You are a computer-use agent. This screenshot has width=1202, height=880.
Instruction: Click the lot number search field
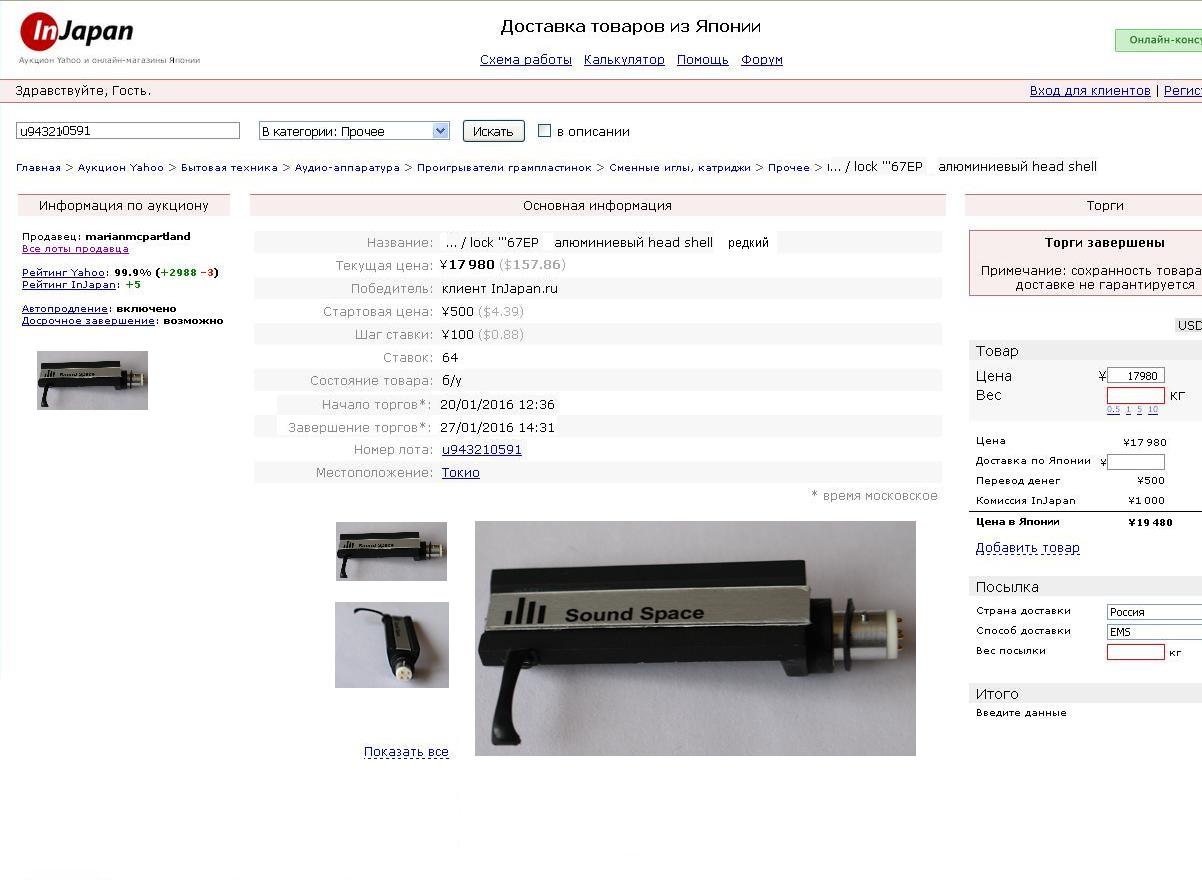(x=128, y=131)
